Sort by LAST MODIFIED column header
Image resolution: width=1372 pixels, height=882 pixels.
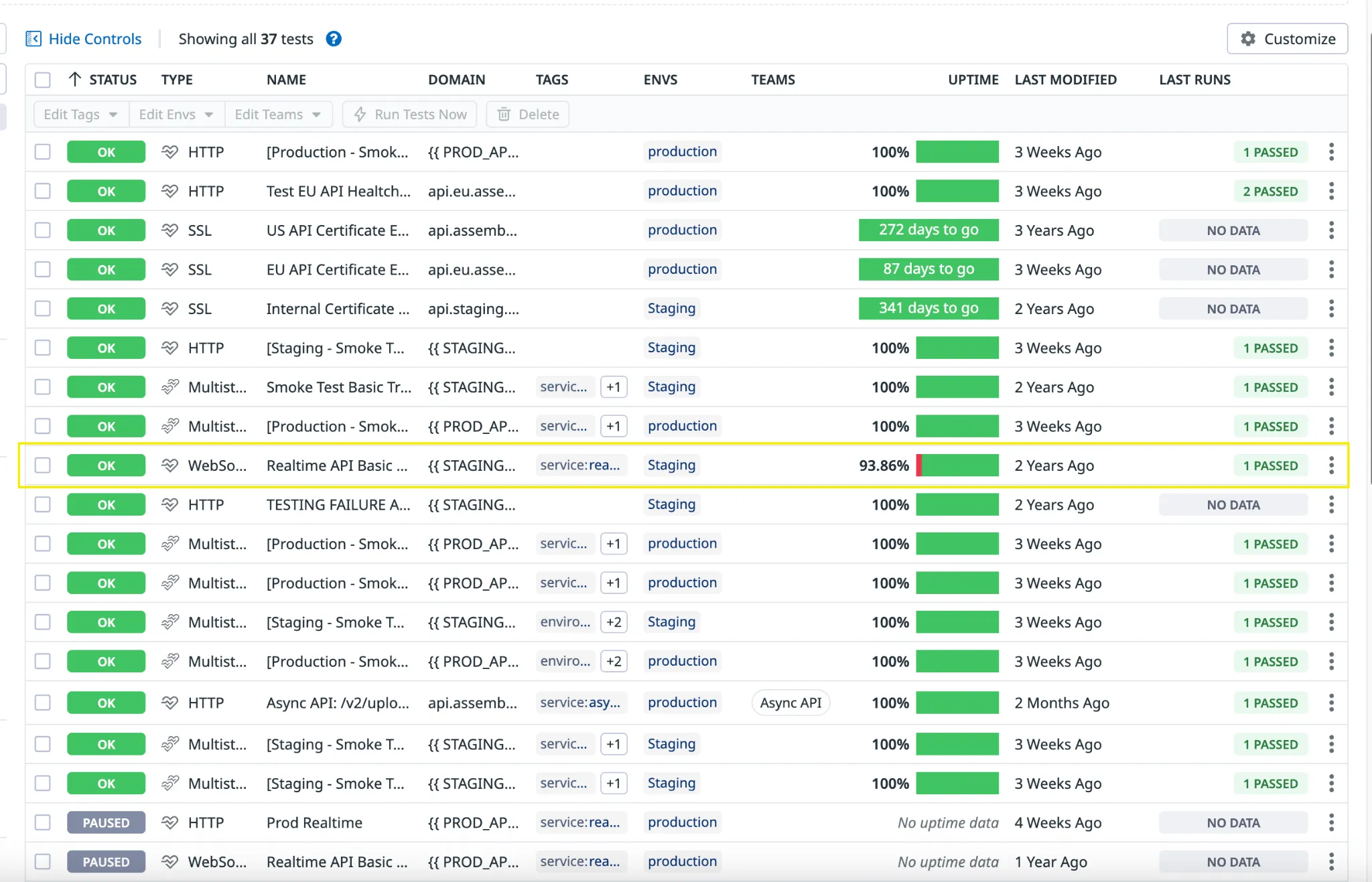[x=1065, y=80]
